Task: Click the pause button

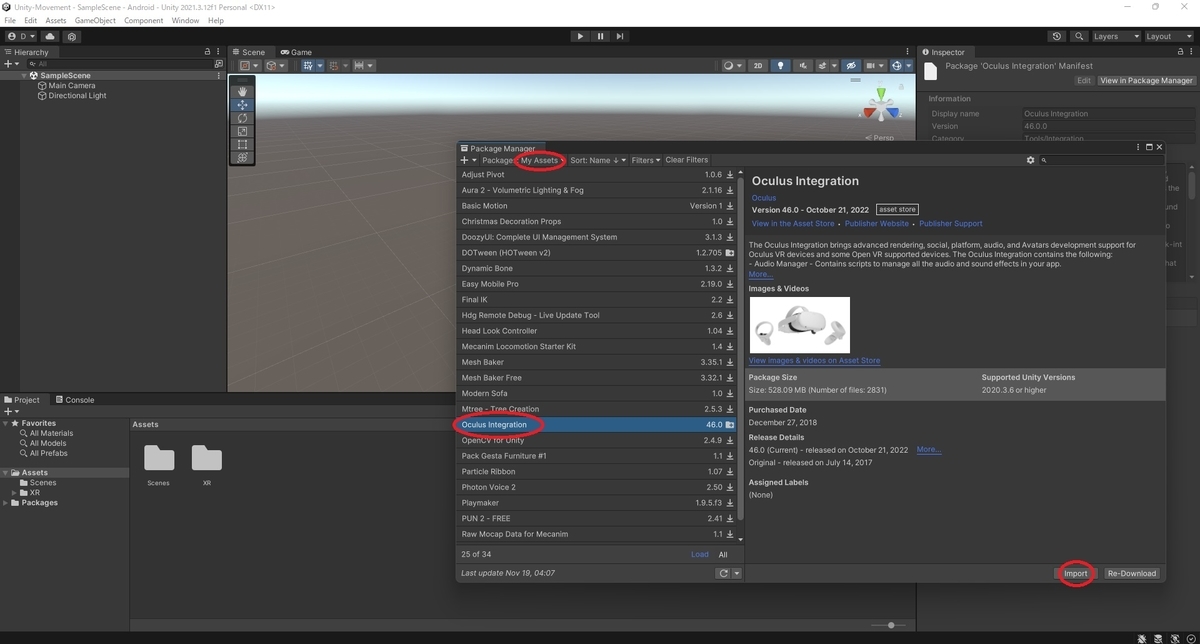Action: [x=600, y=36]
